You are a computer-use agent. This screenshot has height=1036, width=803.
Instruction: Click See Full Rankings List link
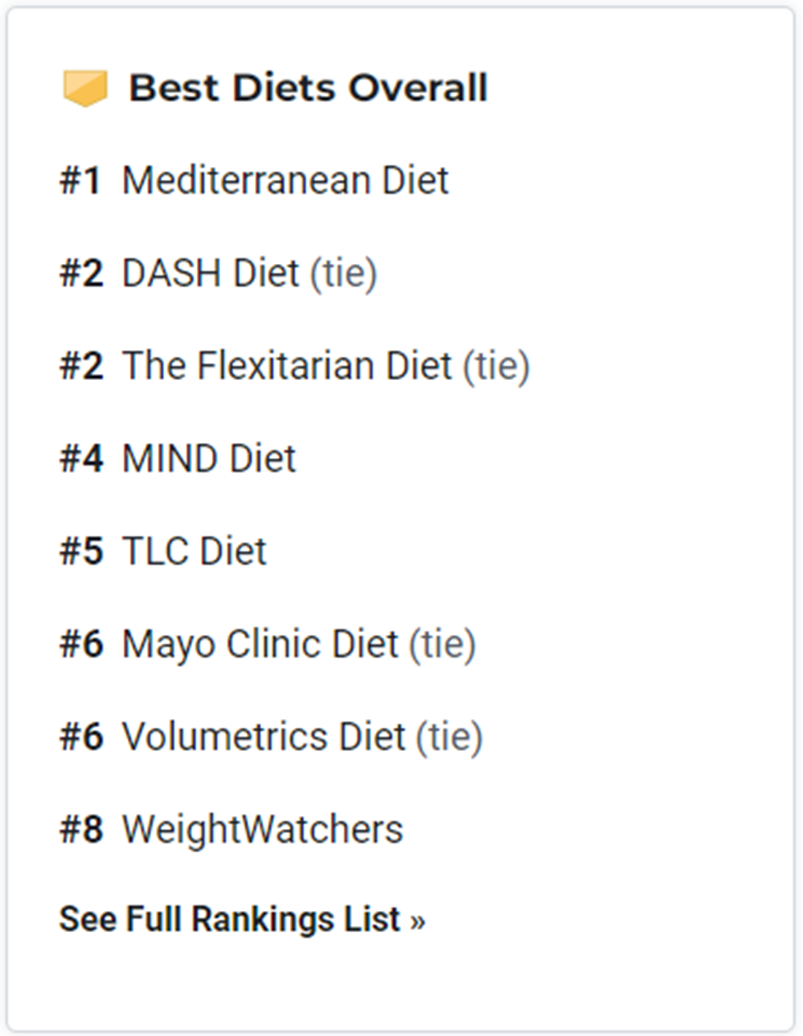242,919
